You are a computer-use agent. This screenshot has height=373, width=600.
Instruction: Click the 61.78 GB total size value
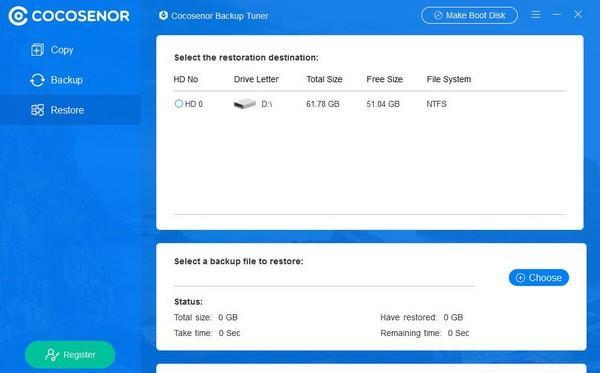323,104
